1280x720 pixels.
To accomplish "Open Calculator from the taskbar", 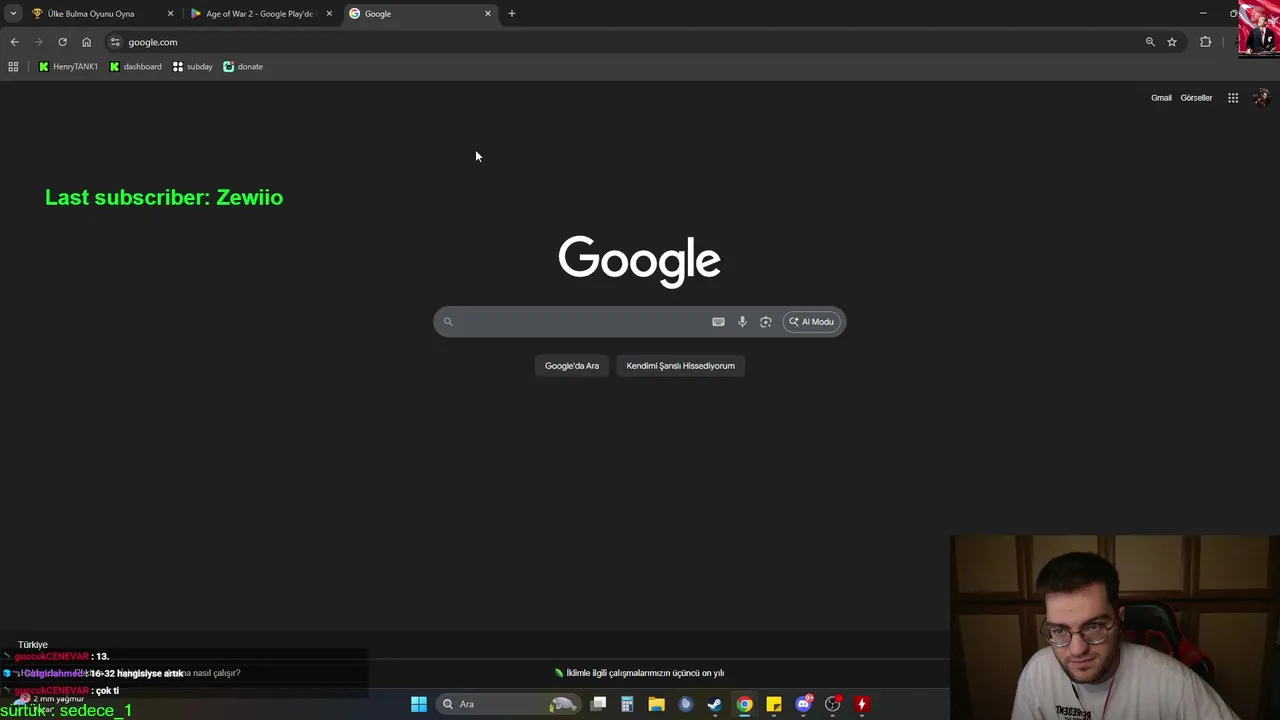I will (627, 704).
